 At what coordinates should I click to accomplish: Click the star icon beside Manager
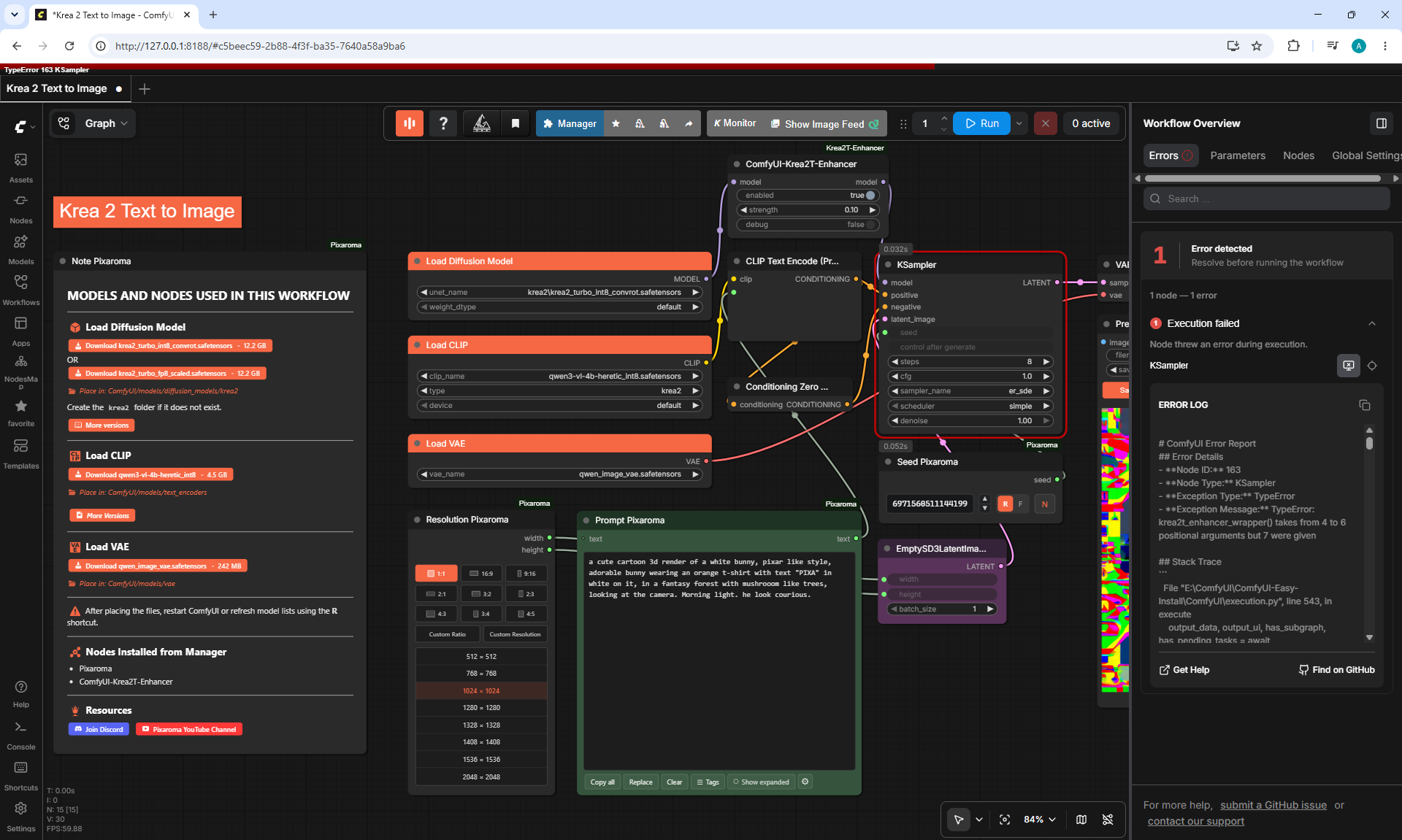tap(616, 123)
